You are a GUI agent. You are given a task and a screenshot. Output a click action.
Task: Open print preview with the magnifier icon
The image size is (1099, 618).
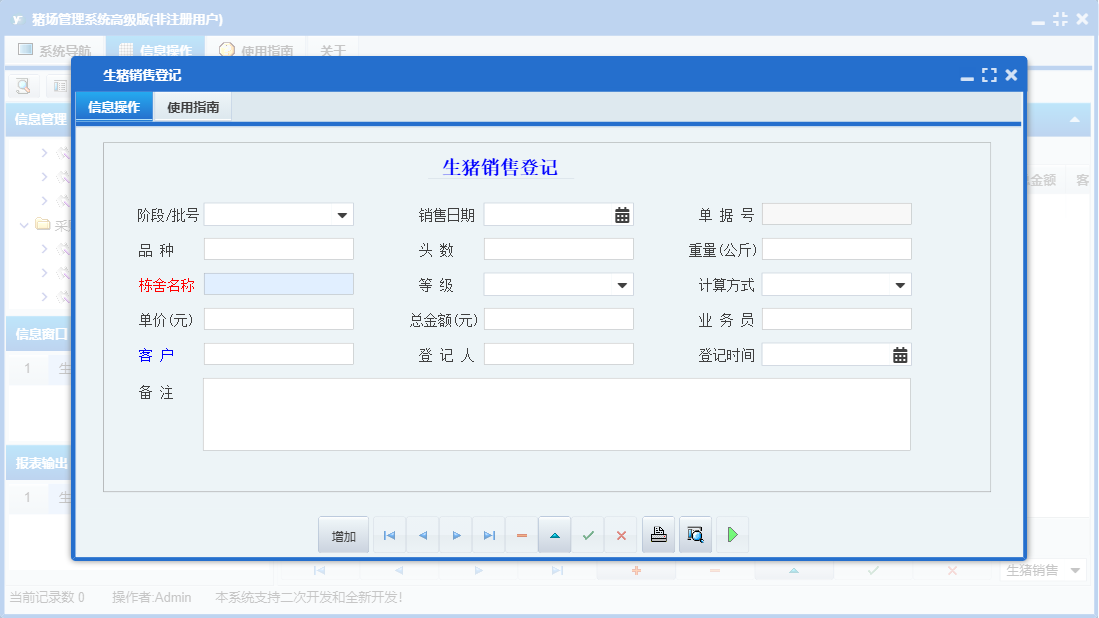tap(695, 535)
